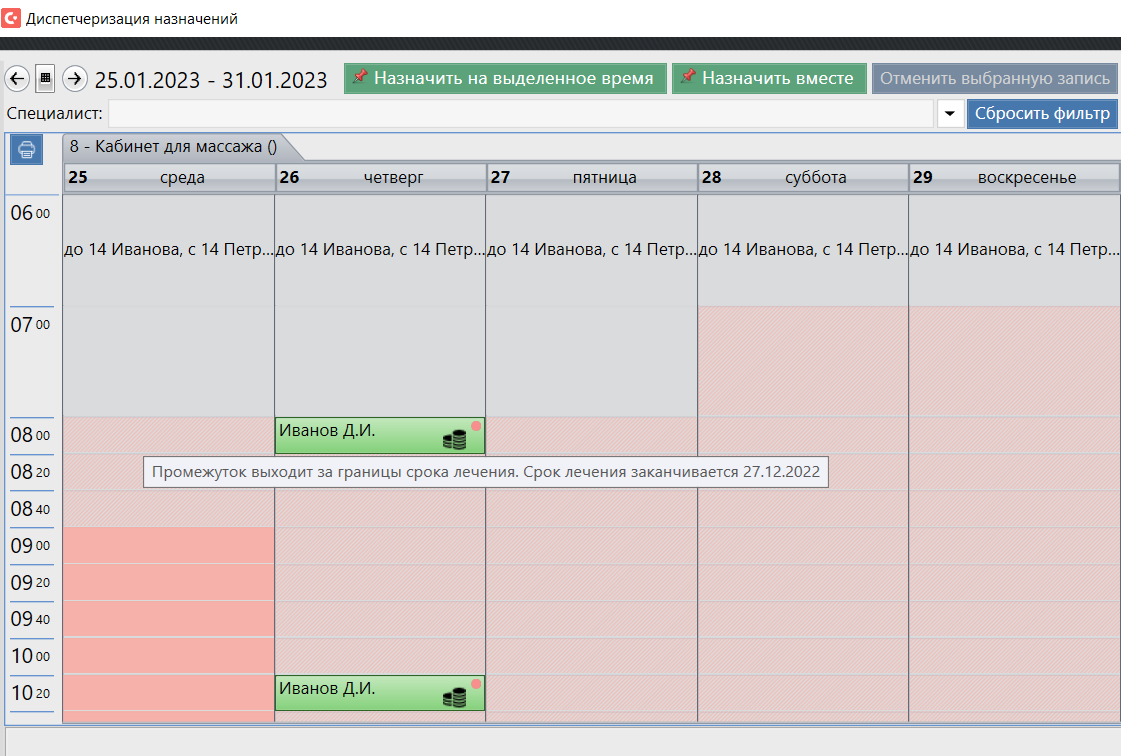Click into the Специалист input field
Viewport: 1121px width, 756px height.
coord(520,114)
